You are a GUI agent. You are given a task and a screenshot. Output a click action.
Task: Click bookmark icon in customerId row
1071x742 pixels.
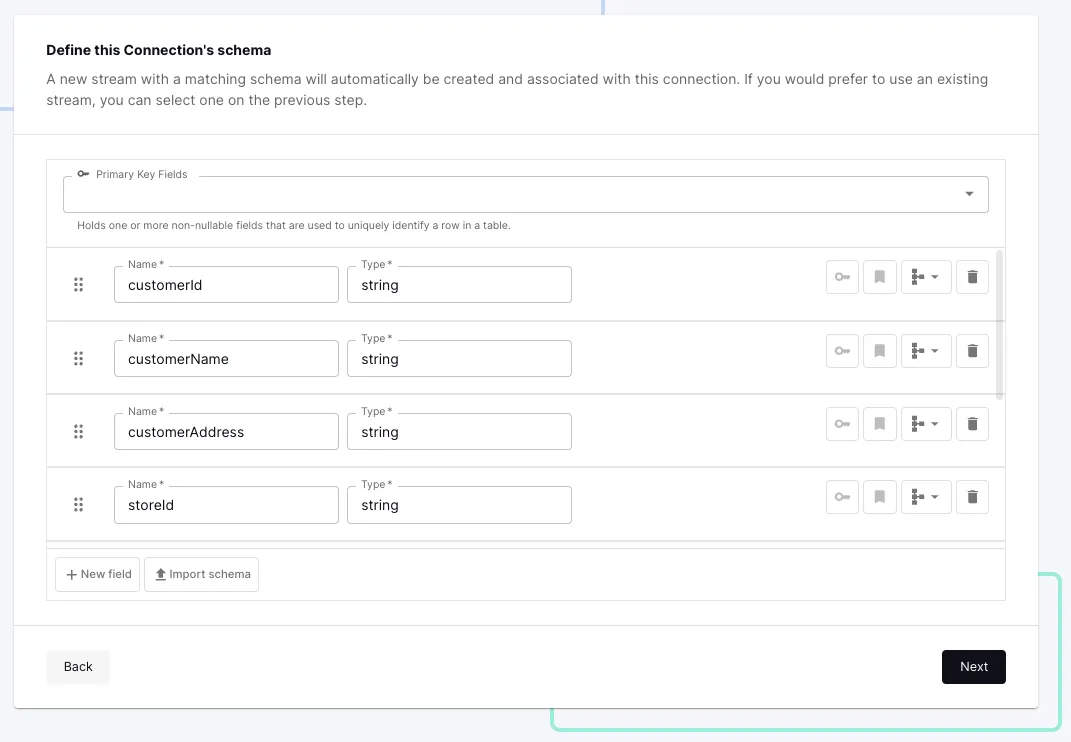tap(880, 277)
